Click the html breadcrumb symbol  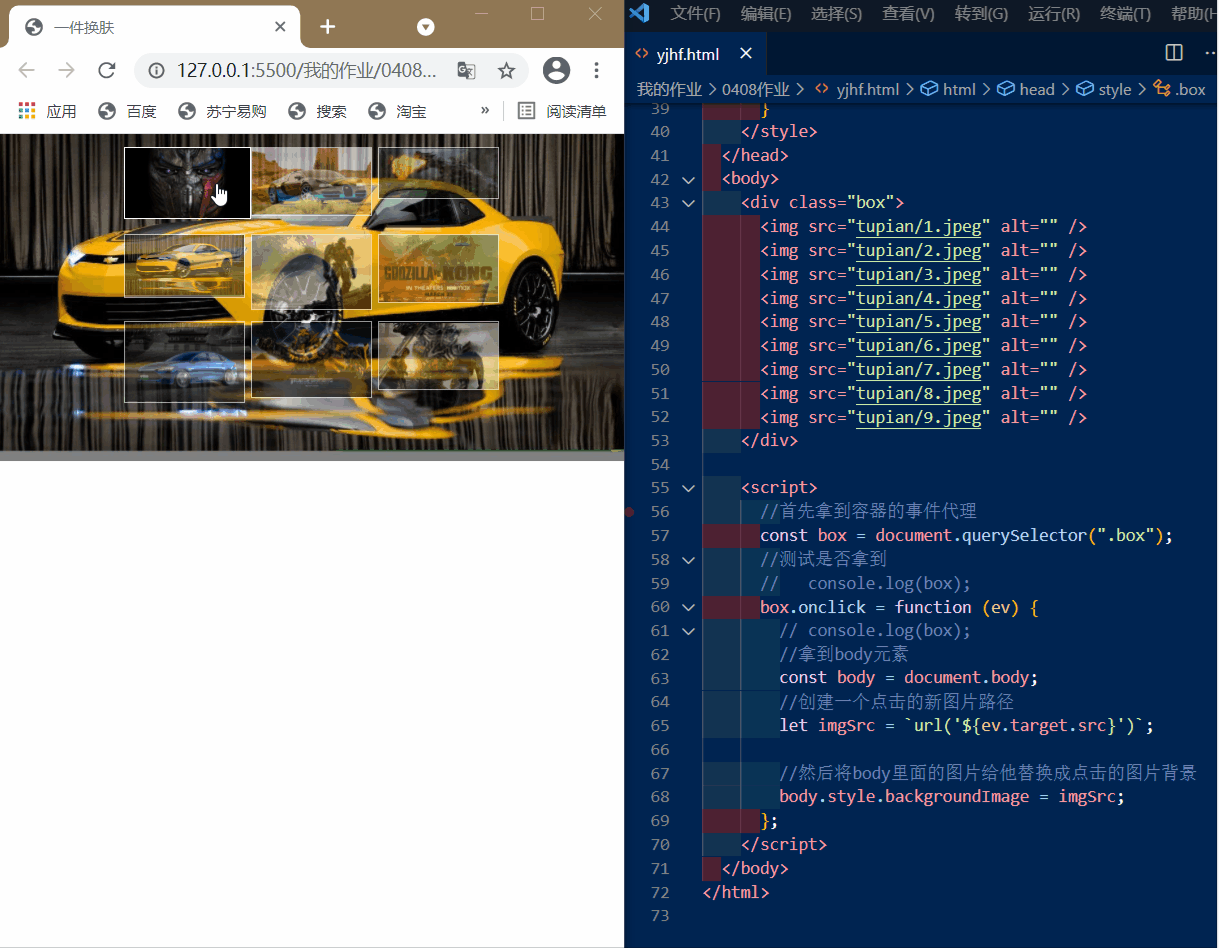coord(947,89)
